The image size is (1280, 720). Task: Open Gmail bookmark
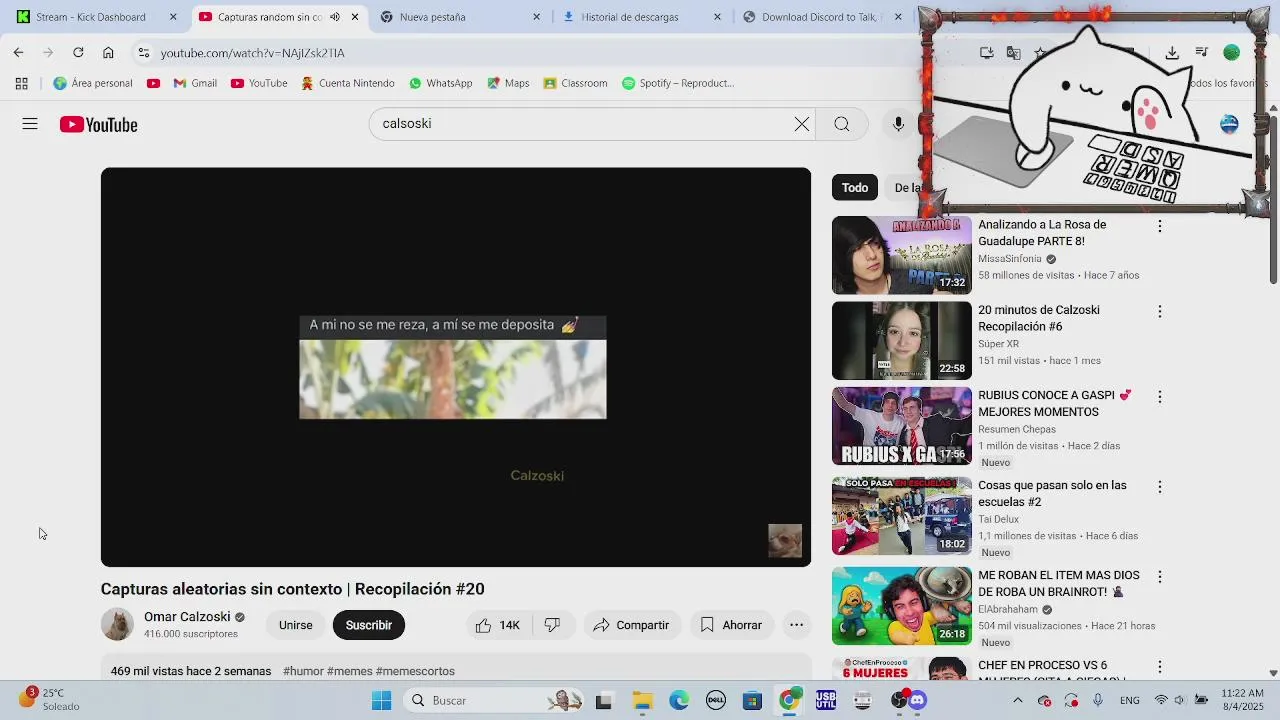pyautogui.click(x=195, y=83)
